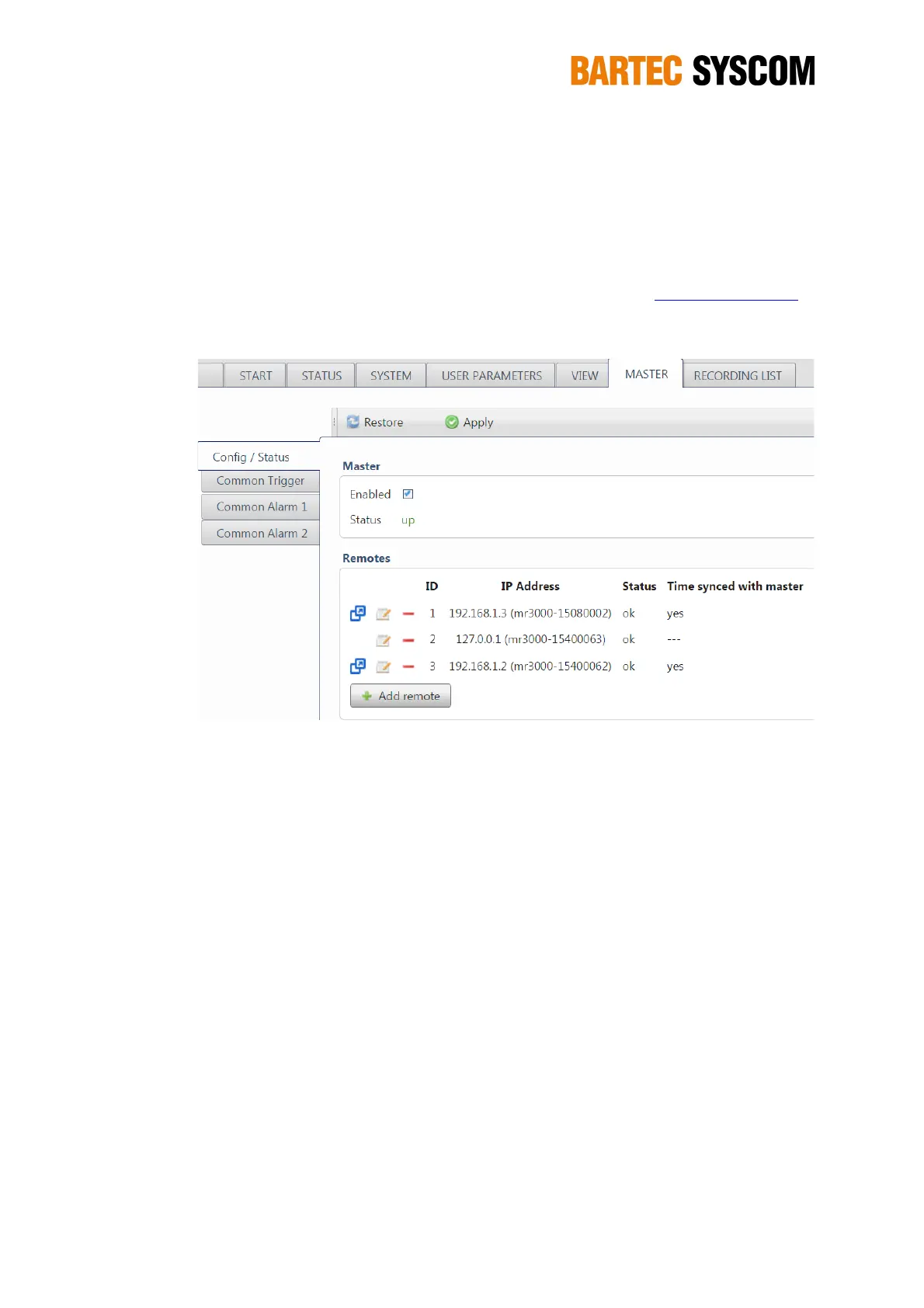Open the Common Alarm 2 section
Viewport: 924px width, 1308px height.
coord(260,533)
